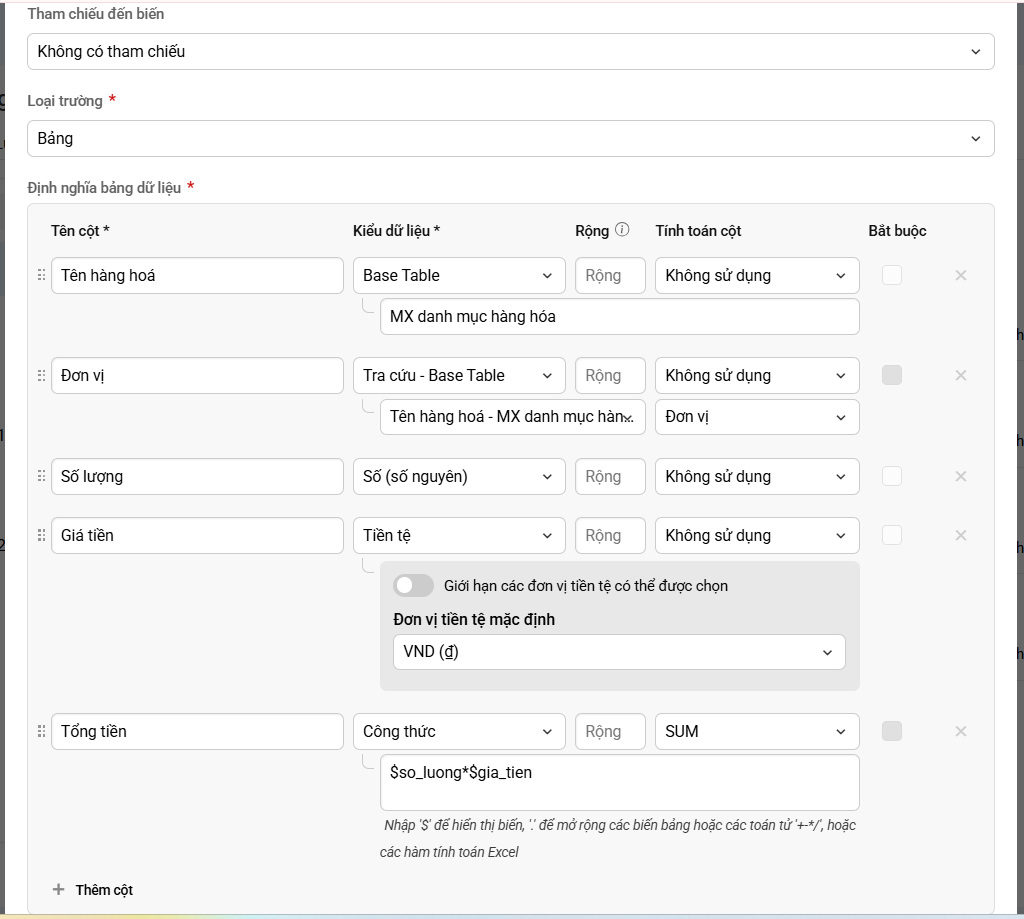Click the Tính toán cột column header
The height and width of the screenshot is (919, 1024).
(698, 231)
